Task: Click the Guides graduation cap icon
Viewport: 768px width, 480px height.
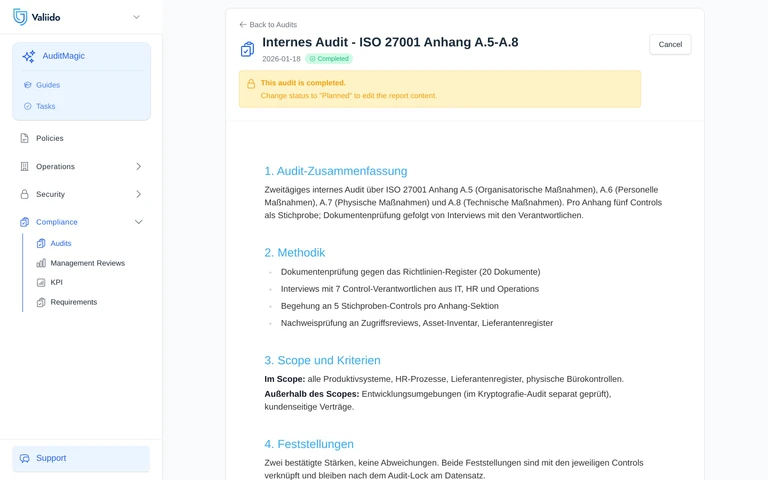Action: 27,85
